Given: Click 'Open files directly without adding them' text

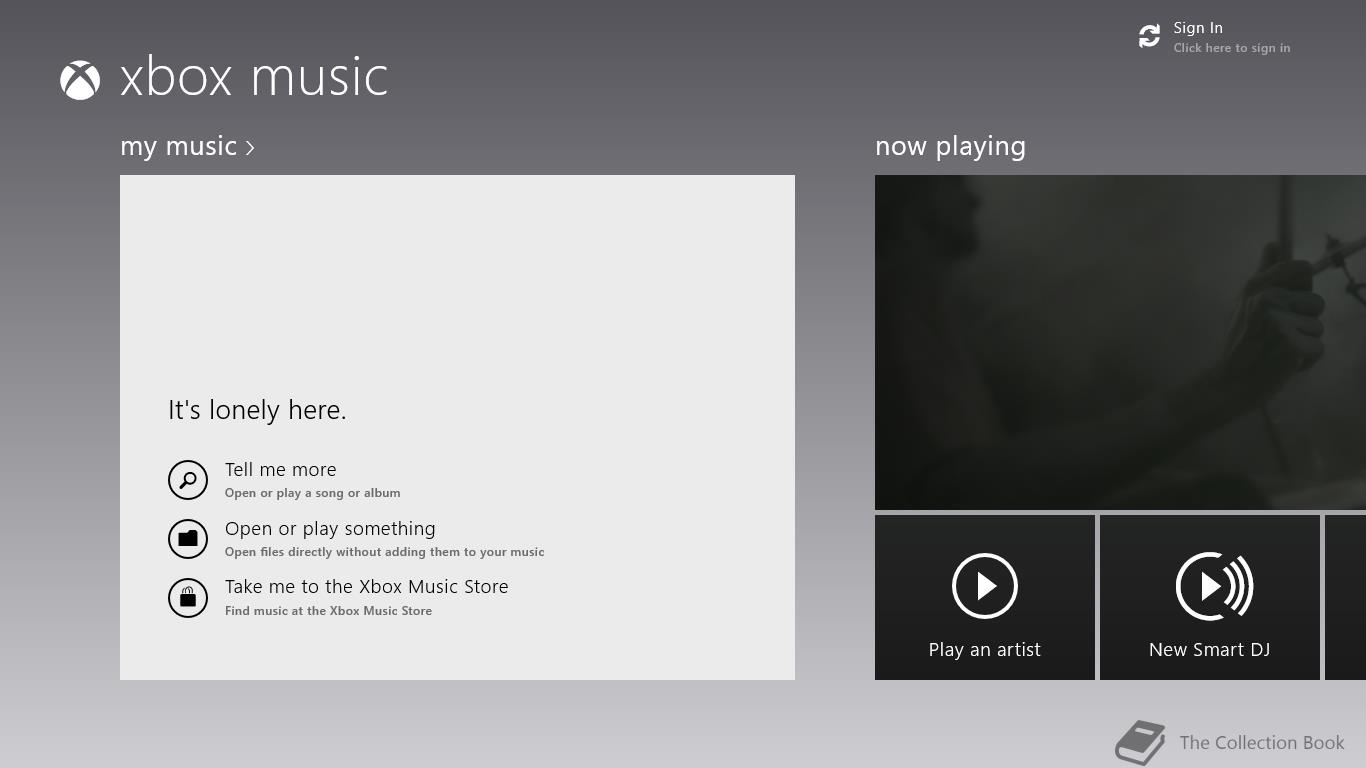Looking at the screenshot, I should tap(385, 552).
